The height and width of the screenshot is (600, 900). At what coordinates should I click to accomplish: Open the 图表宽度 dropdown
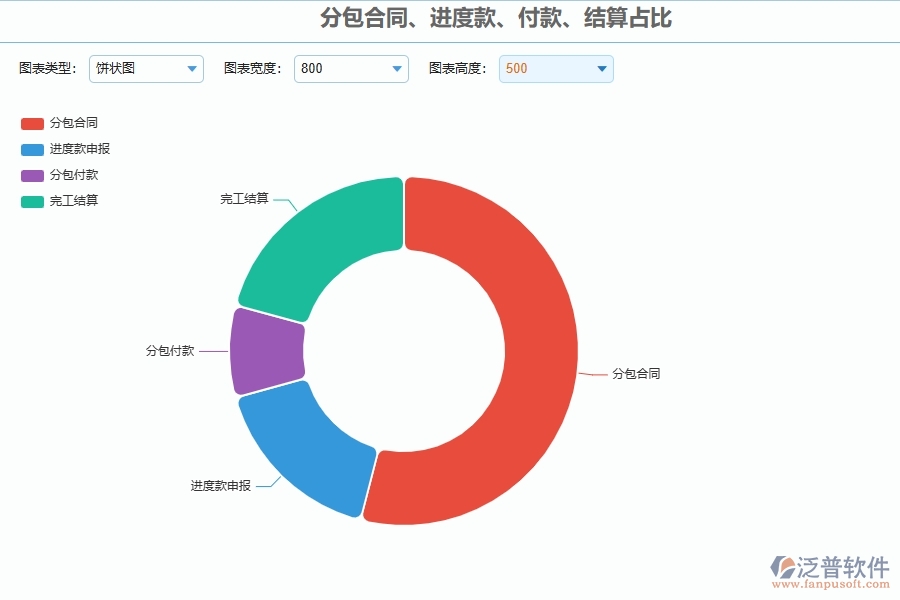pyautogui.click(x=396, y=69)
